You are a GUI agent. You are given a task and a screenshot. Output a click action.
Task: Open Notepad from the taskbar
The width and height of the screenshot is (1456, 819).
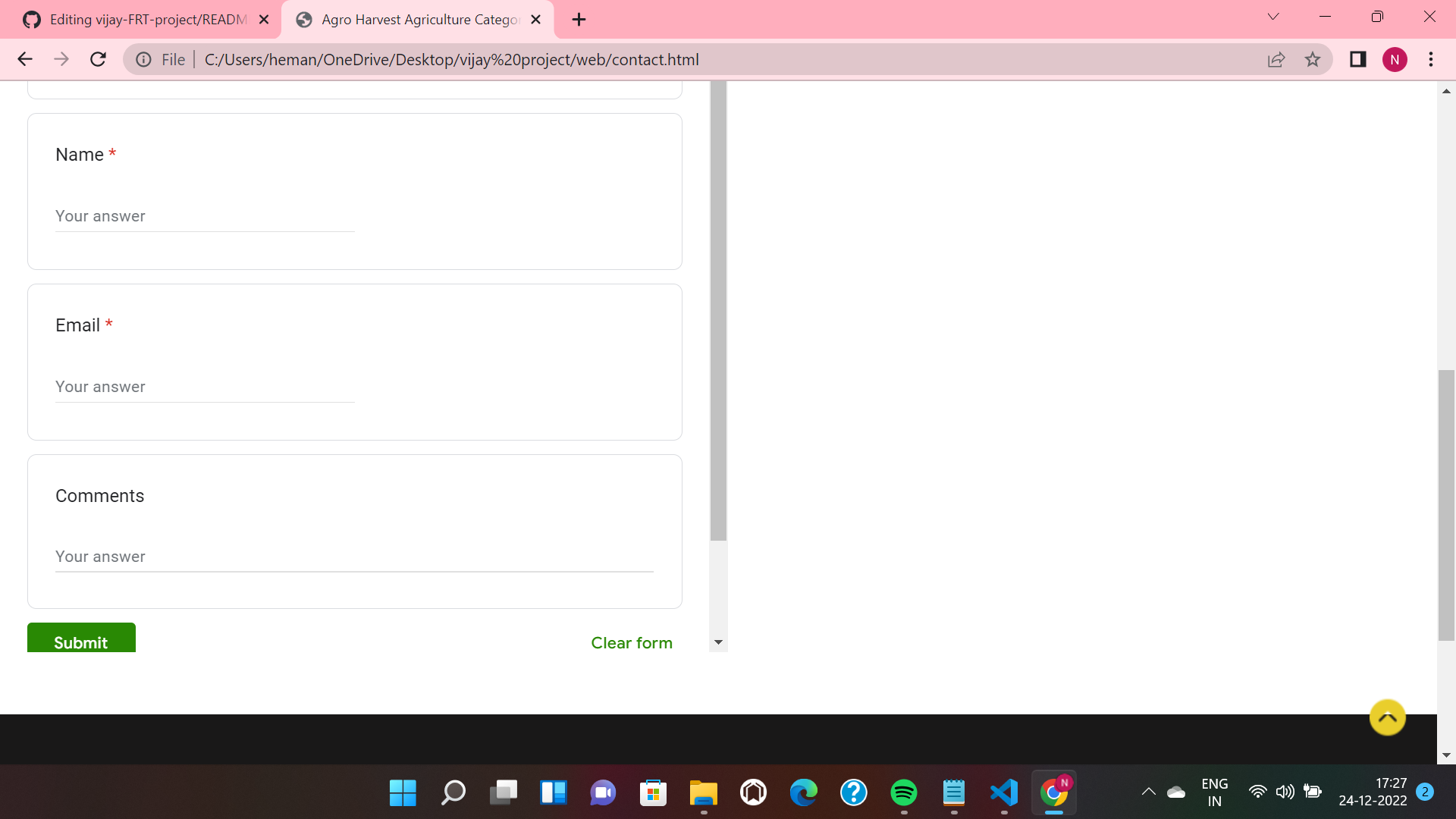coord(953,793)
